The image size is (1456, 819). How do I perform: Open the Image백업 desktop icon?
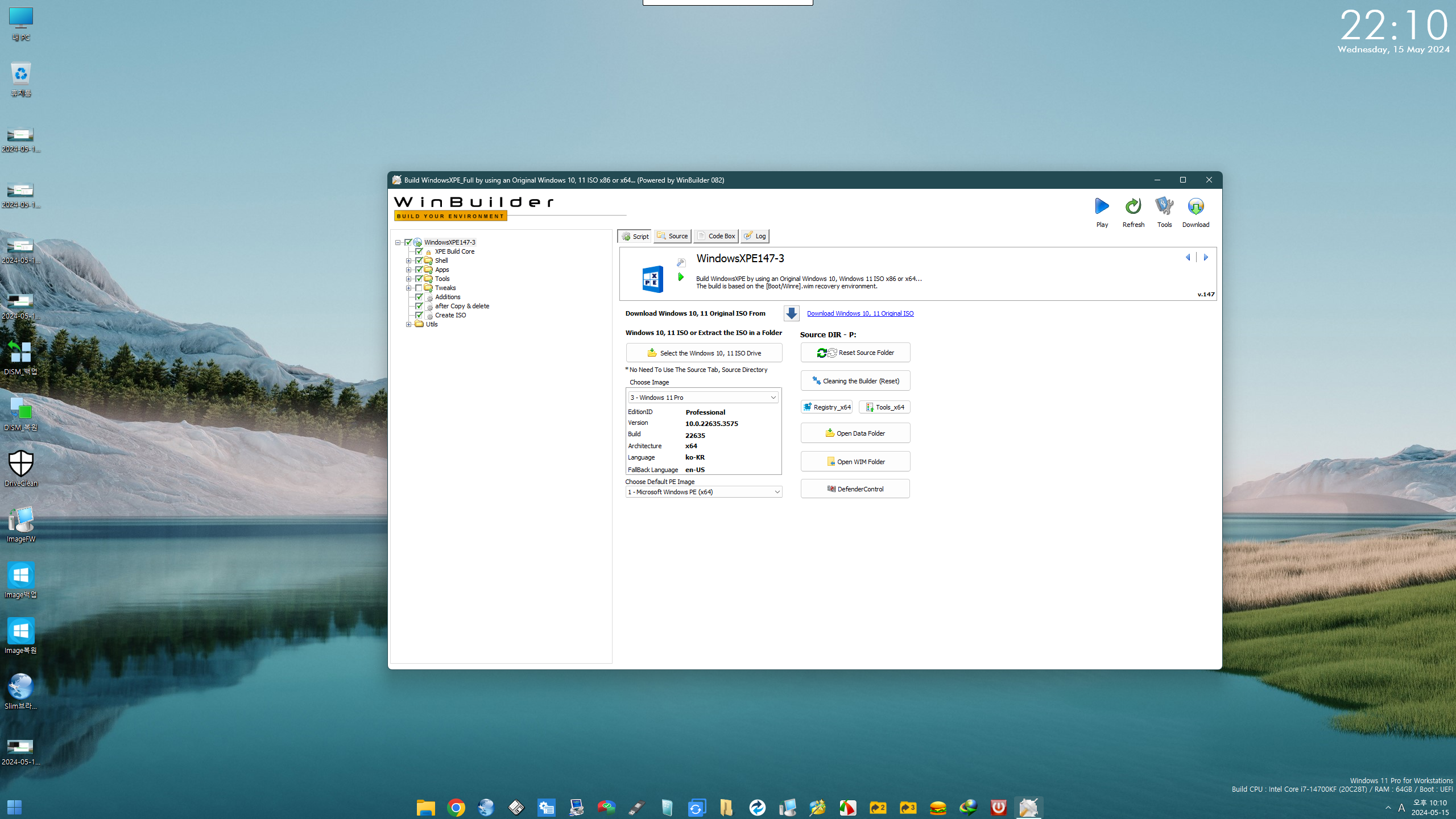21,580
